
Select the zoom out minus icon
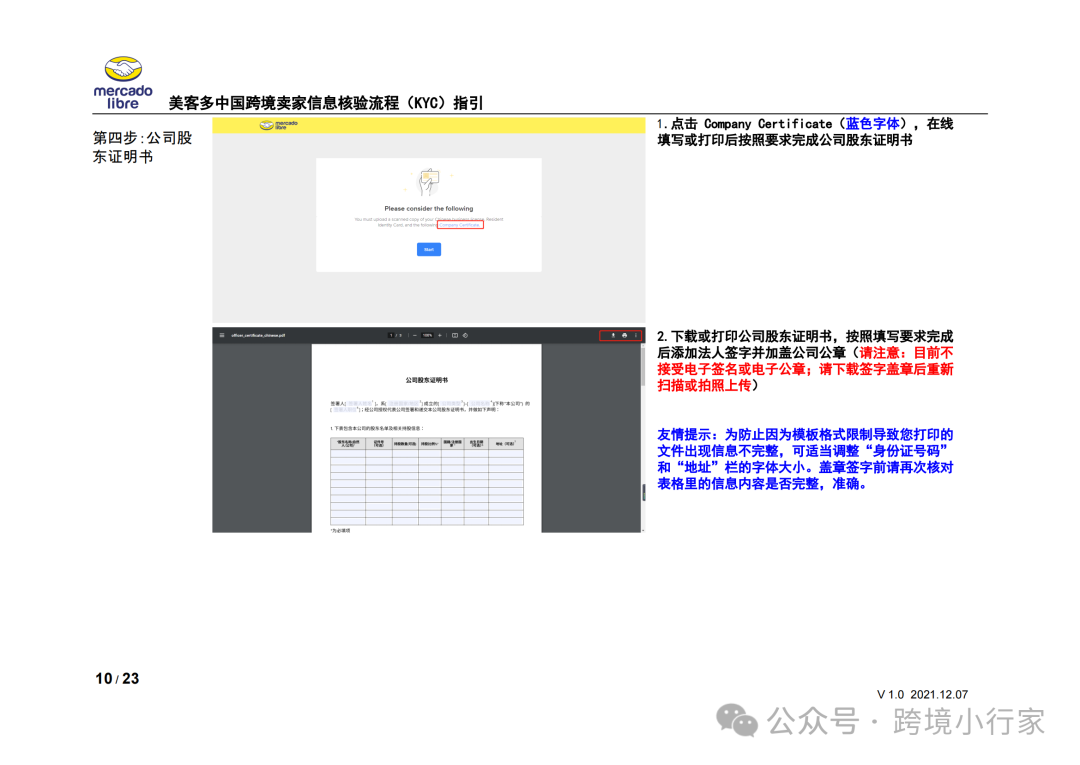point(414,336)
